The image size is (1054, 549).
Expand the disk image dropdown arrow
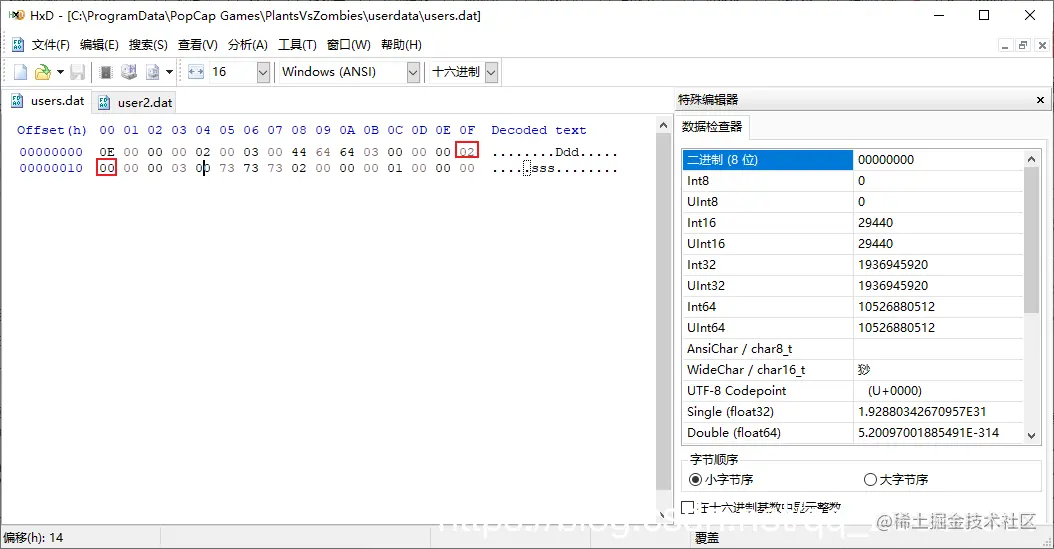tap(169, 72)
